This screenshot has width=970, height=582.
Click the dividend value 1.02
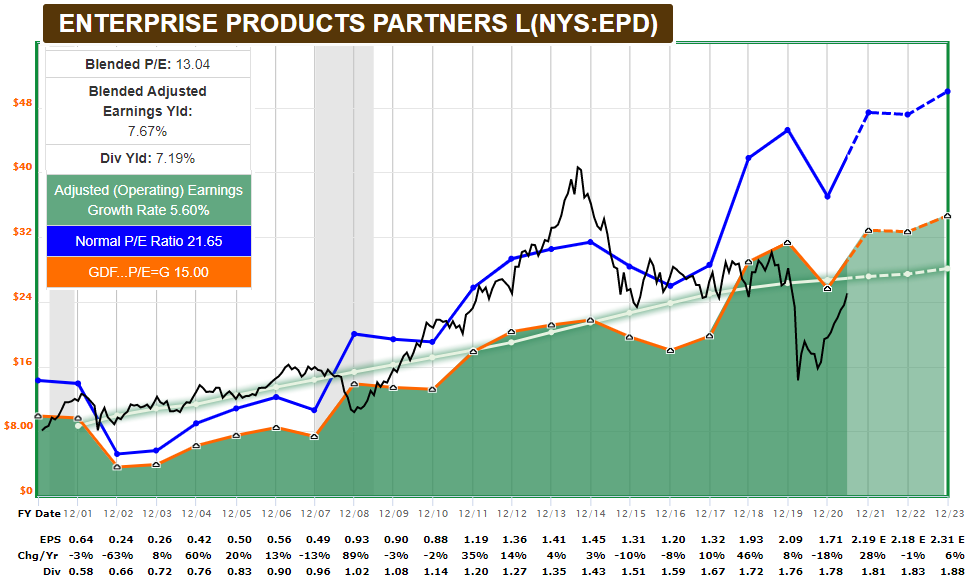point(357,571)
